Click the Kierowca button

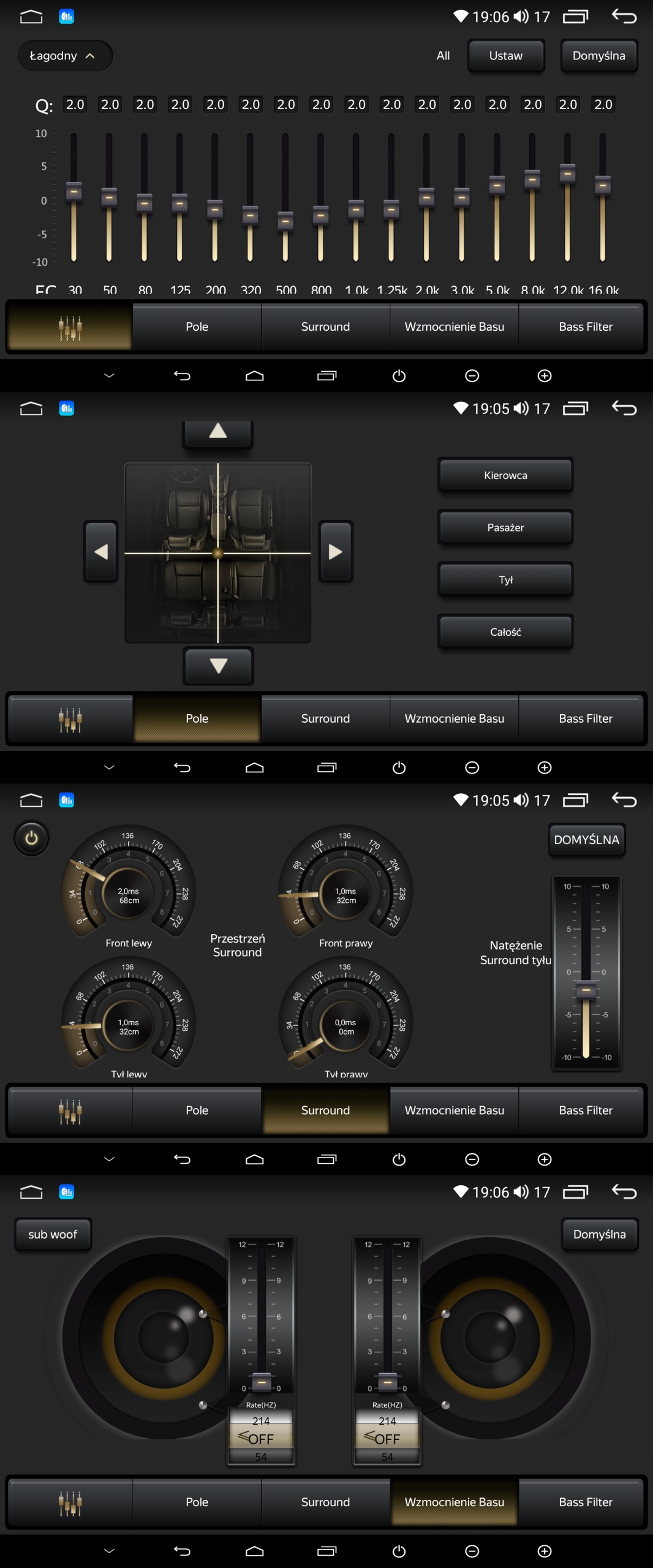505,475
